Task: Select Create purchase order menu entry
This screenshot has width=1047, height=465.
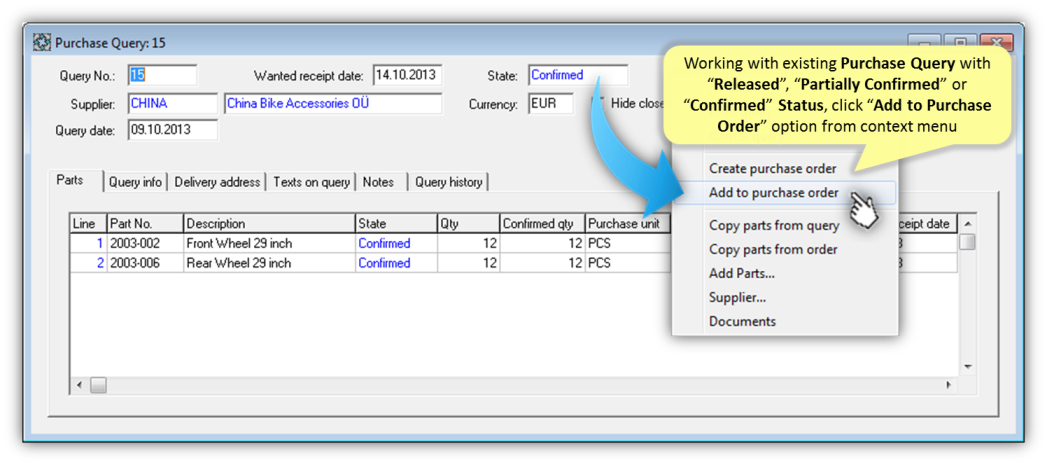Action: click(772, 168)
